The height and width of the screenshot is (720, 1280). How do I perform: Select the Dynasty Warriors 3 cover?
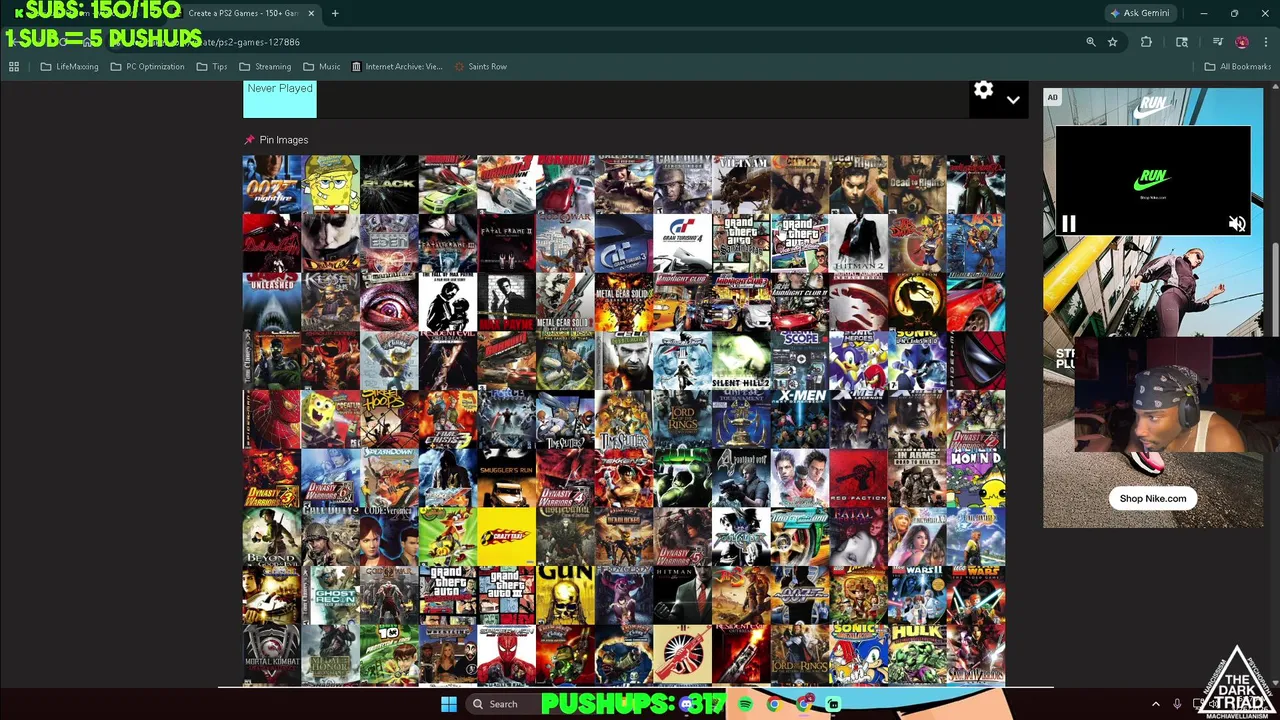pyautogui.click(x=272, y=478)
